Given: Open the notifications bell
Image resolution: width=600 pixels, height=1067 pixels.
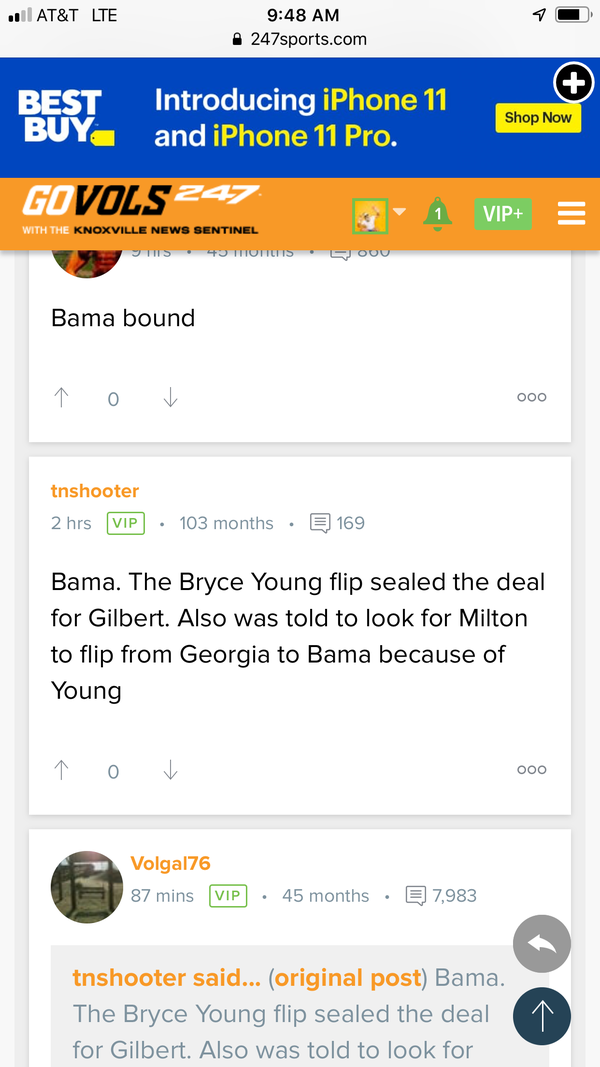Looking at the screenshot, I should [x=437, y=213].
